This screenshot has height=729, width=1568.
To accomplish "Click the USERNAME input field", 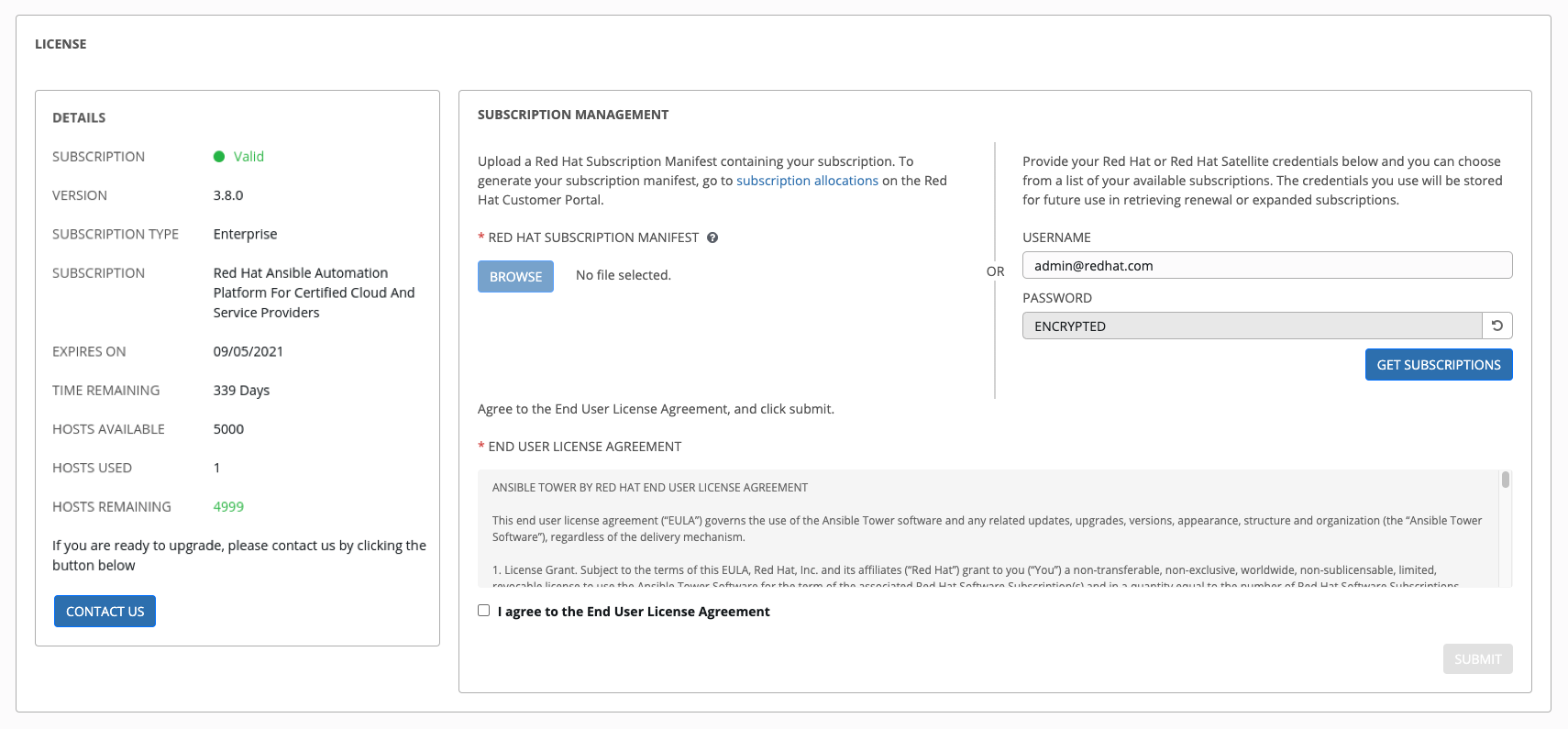I will 1267,265.
